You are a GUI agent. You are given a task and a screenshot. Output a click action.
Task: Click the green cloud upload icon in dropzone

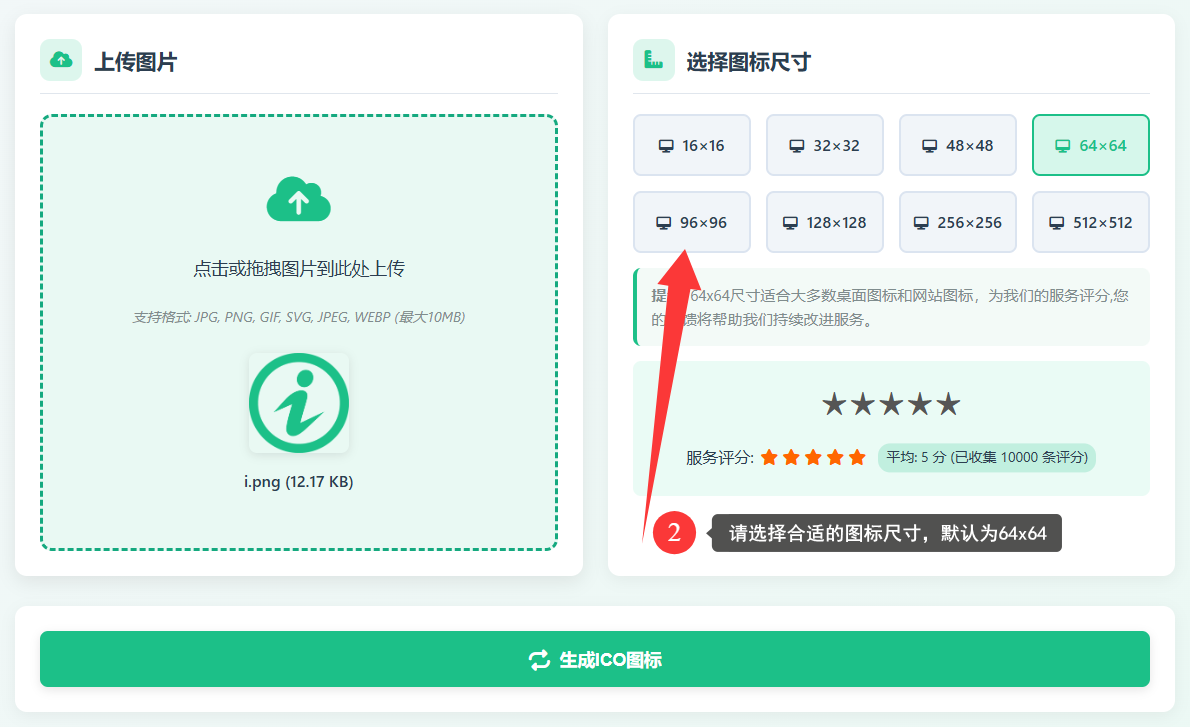click(x=298, y=200)
